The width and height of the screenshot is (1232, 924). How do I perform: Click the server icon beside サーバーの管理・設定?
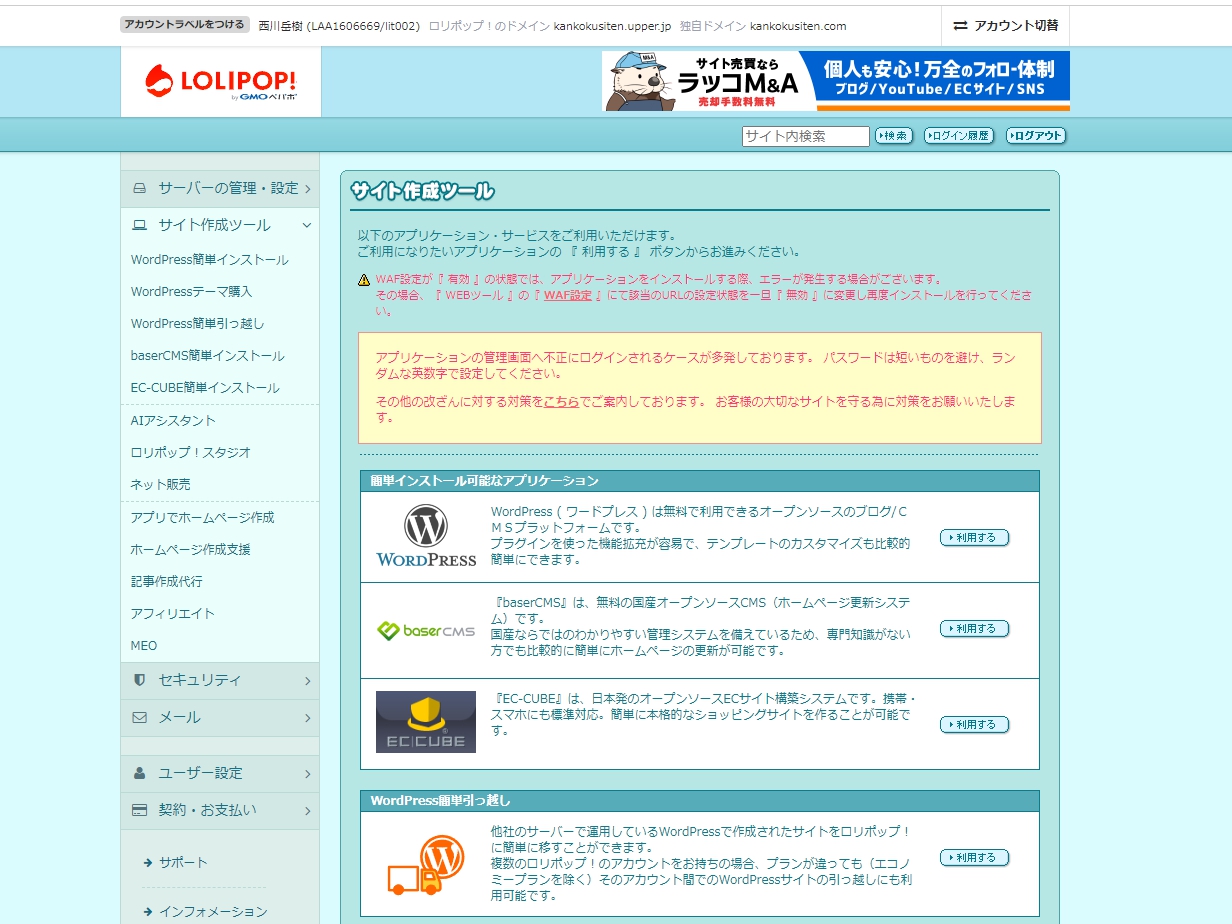pyautogui.click(x=140, y=188)
